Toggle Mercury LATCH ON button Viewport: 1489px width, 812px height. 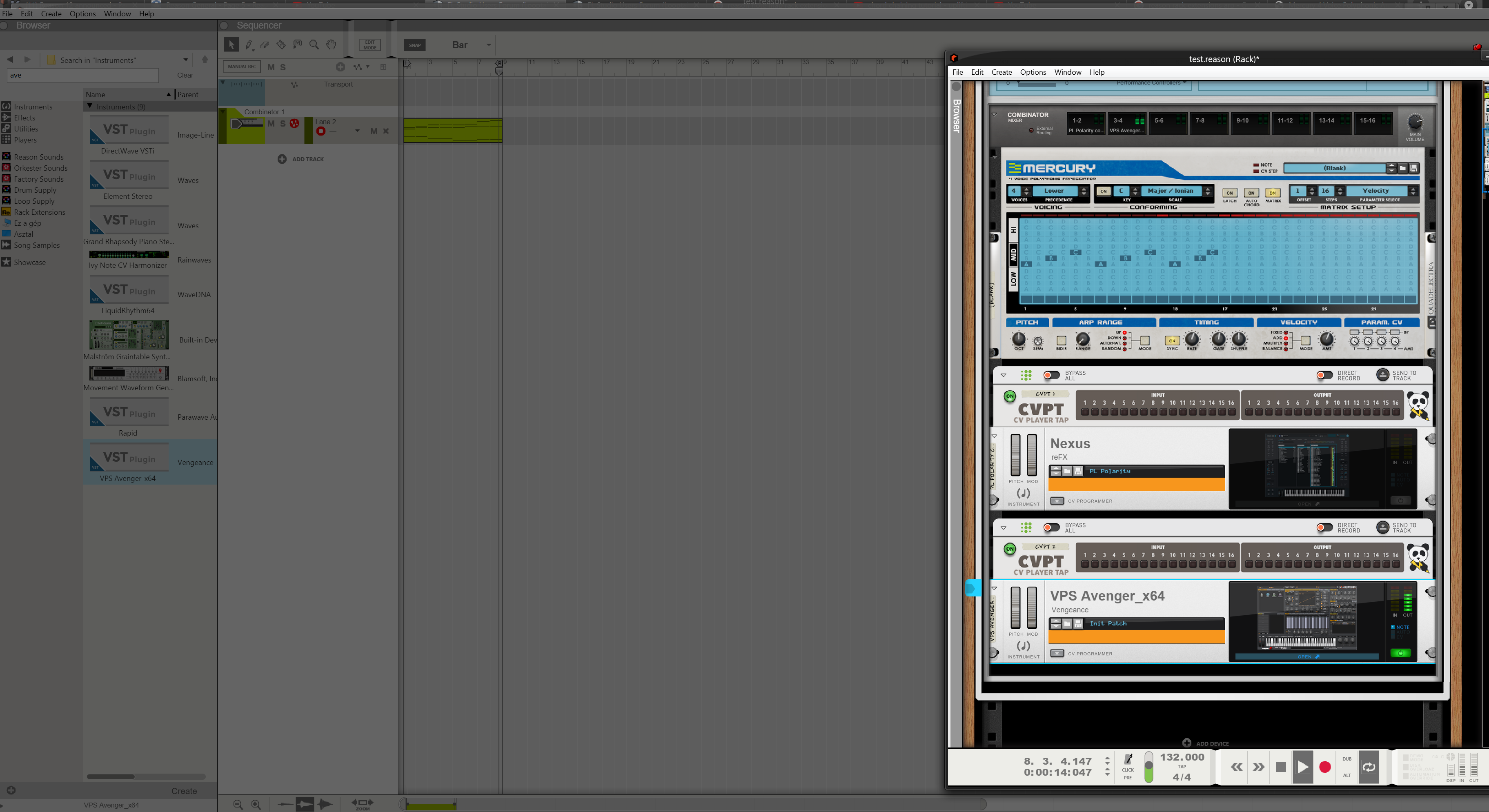(1229, 193)
